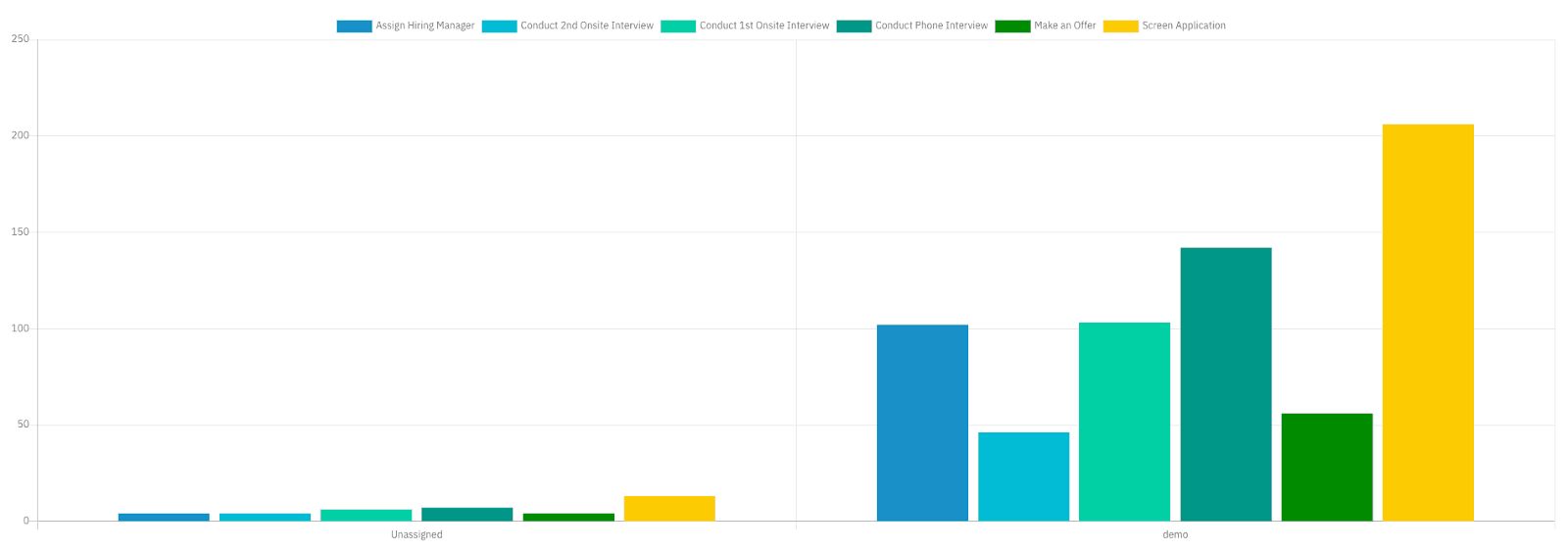Click the 200 y-axis tick label
Image resolution: width=1568 pixels, height=552 pixels.
[x=21, y=135]
